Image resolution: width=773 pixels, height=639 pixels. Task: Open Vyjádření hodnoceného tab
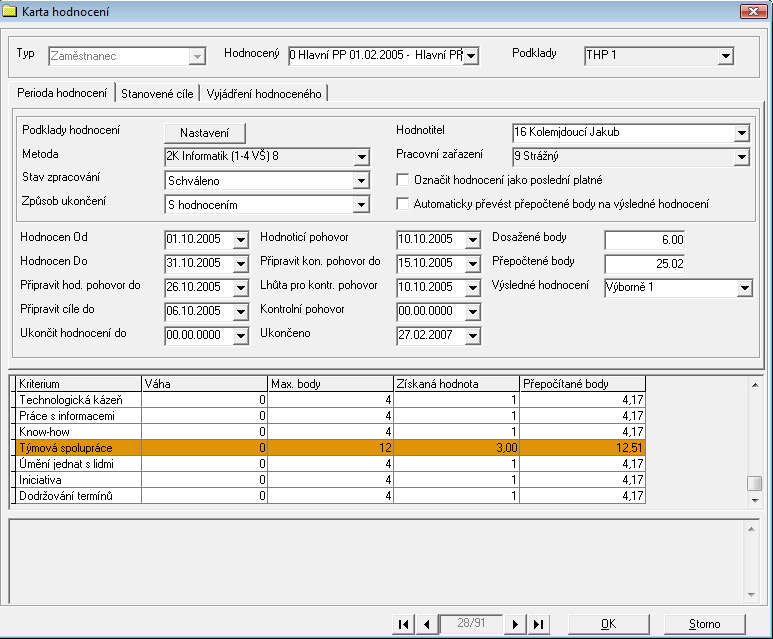(264, 94)
